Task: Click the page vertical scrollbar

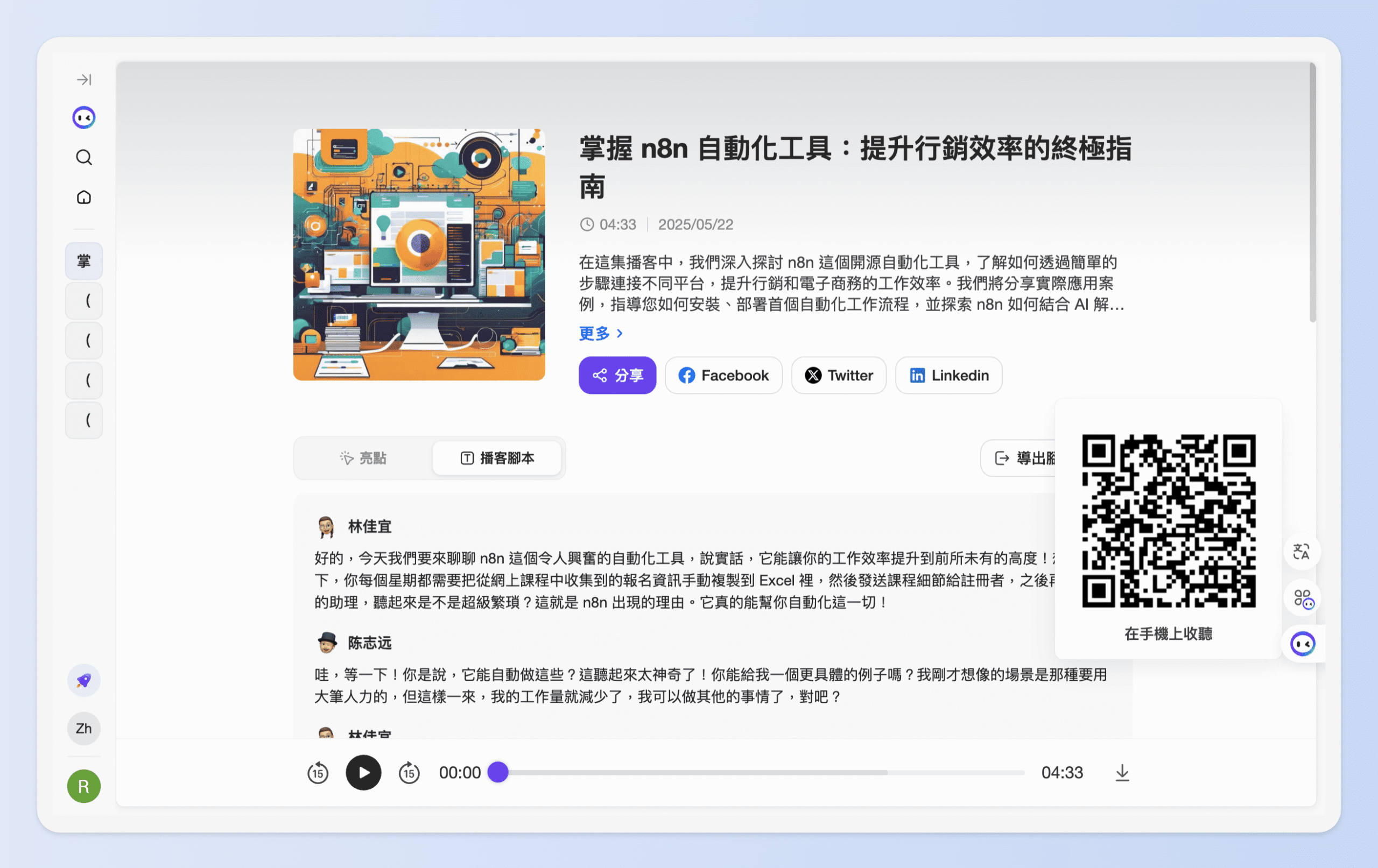Action: [1313, 193]
